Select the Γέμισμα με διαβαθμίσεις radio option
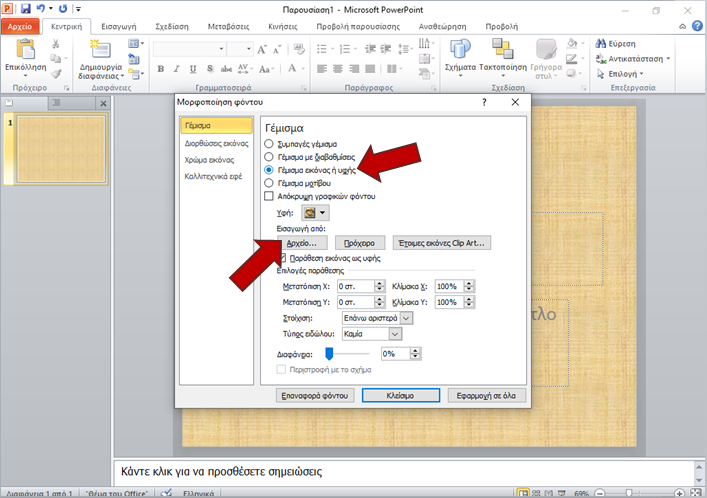 (268, 158)
